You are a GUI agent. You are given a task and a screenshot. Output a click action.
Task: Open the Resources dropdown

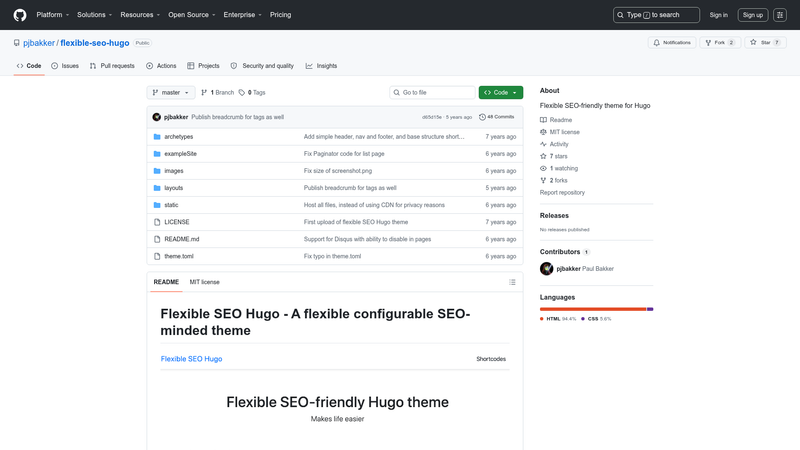click(x=140, y=15)
